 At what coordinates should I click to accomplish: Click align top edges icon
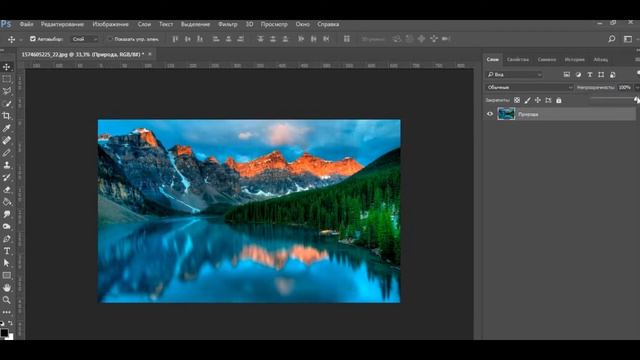(x=175, y=39)
